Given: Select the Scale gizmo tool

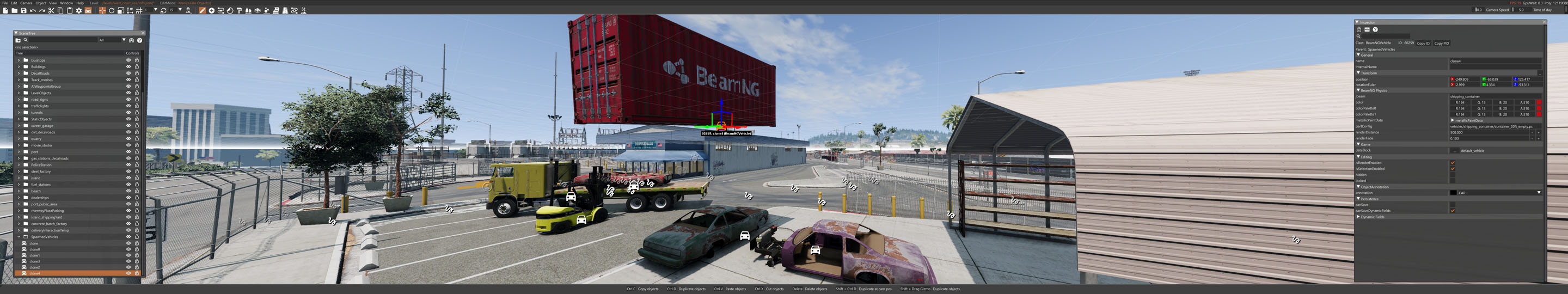Looking at the screenshot, I should click(120, 10).
